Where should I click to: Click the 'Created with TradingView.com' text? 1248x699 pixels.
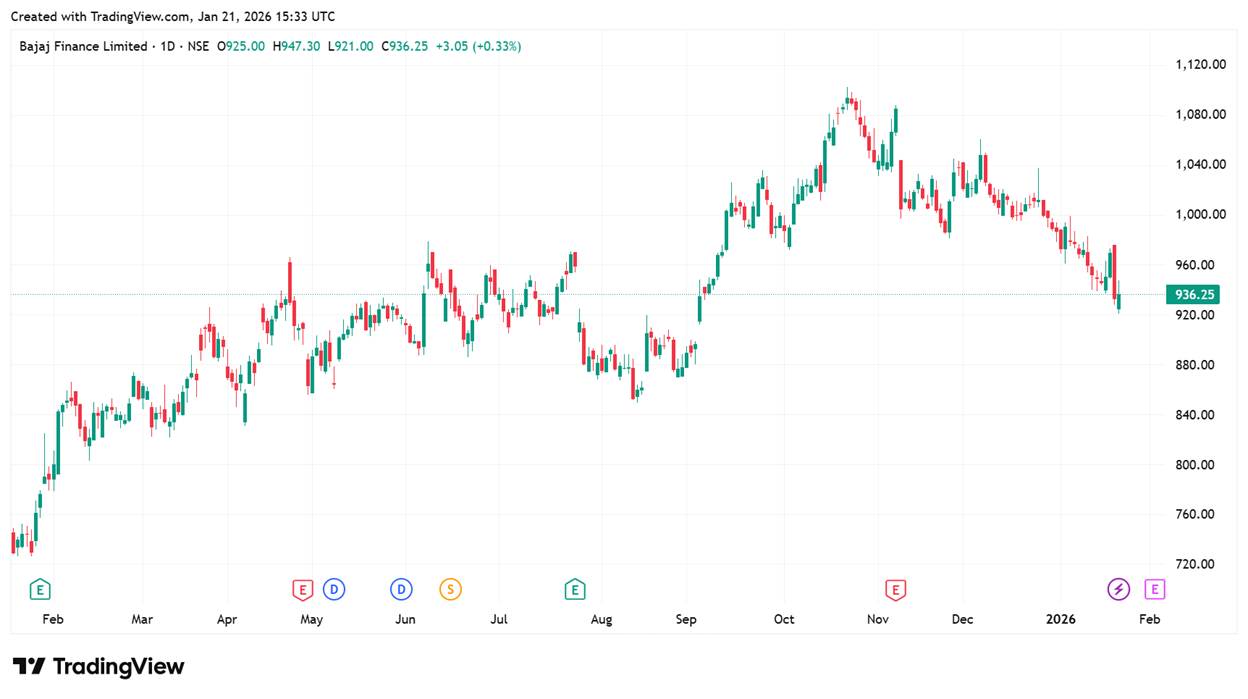coord(100,17)
